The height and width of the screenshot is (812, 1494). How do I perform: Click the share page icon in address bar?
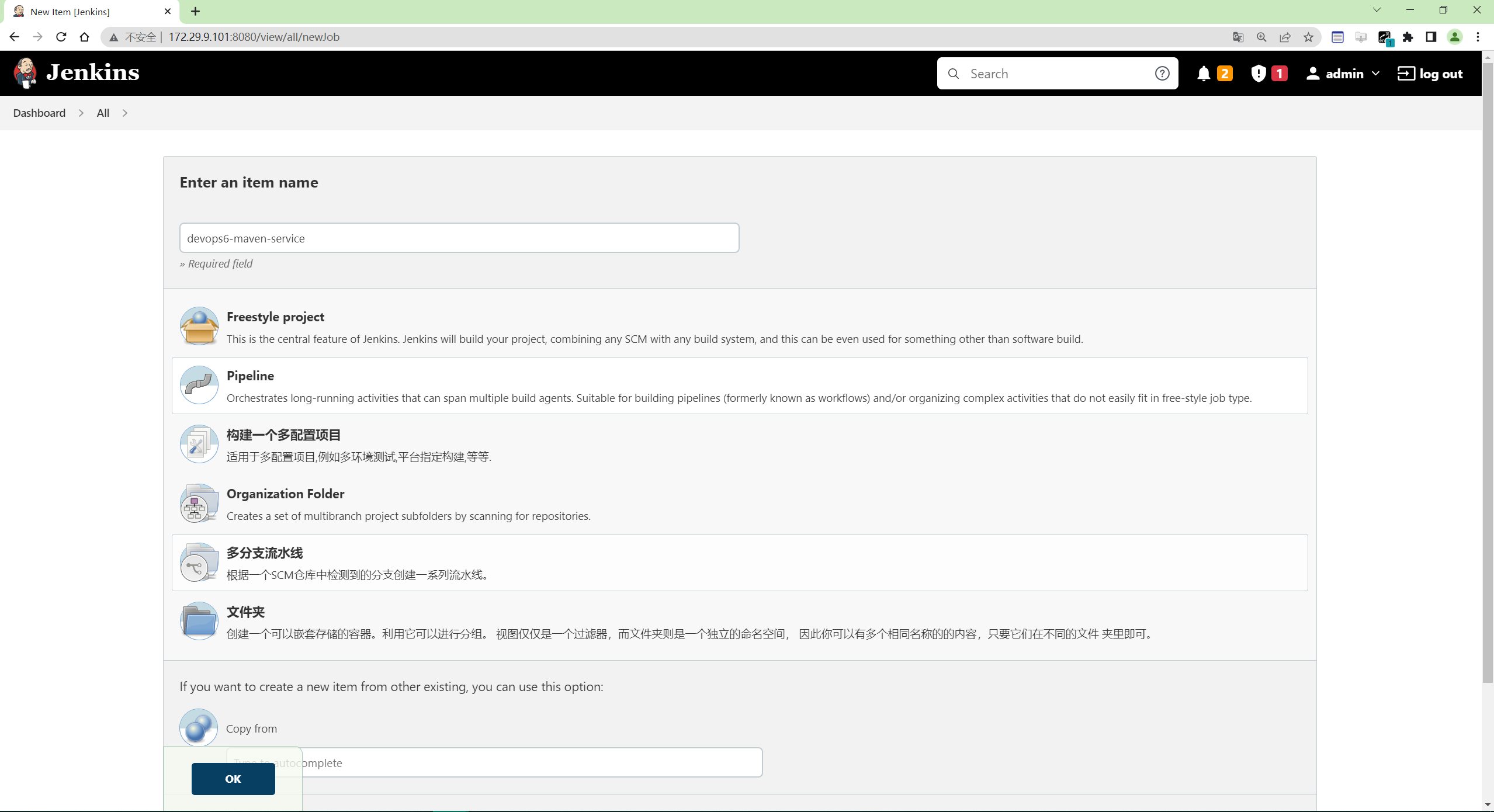(x=1285, y=37)
